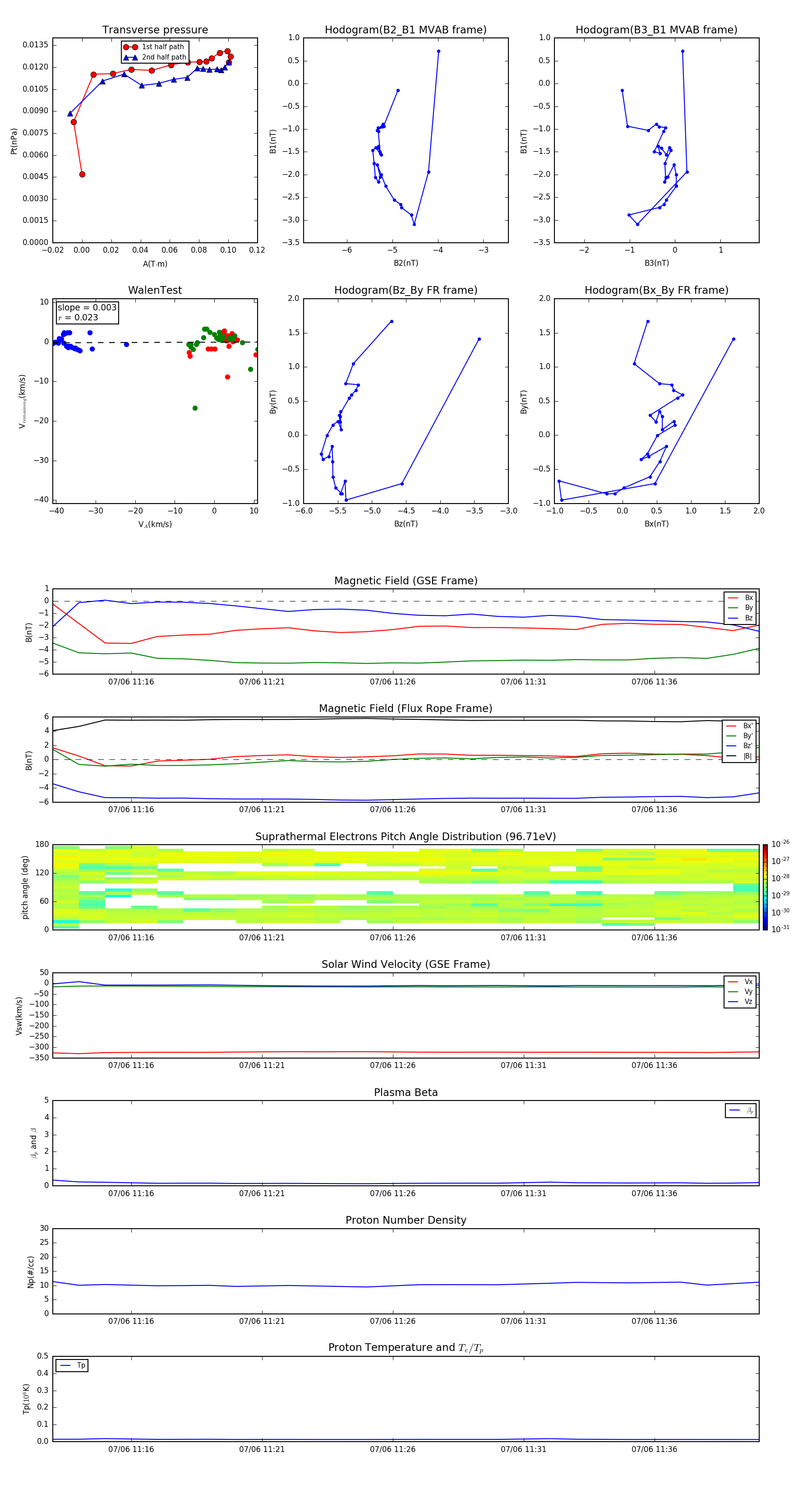The width and height of the screenshot is (812, 1489).
Task: Click the Suprathermal Electrons Pitch Angle Distribution title
Action: 406,837
